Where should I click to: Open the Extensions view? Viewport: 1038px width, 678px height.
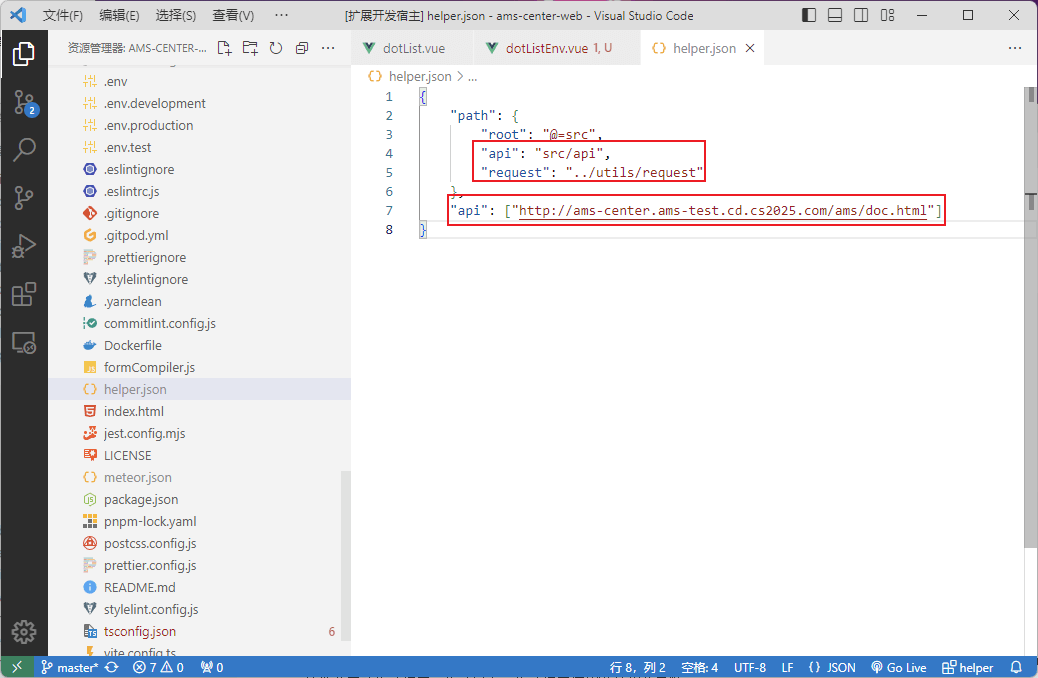[24, 294]
